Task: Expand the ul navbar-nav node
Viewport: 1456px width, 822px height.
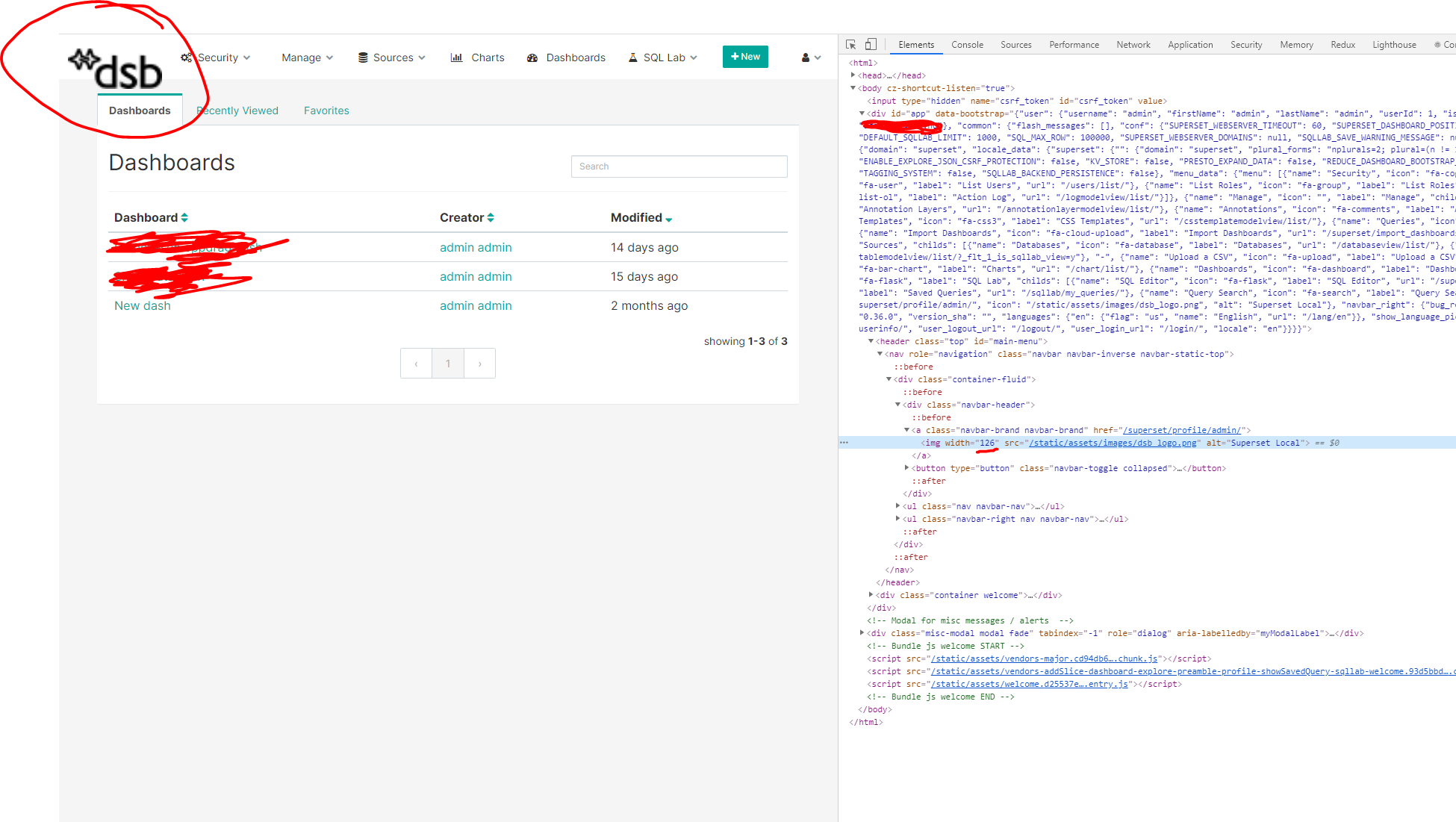Action: pyautogui.click(x=899, y=505)
